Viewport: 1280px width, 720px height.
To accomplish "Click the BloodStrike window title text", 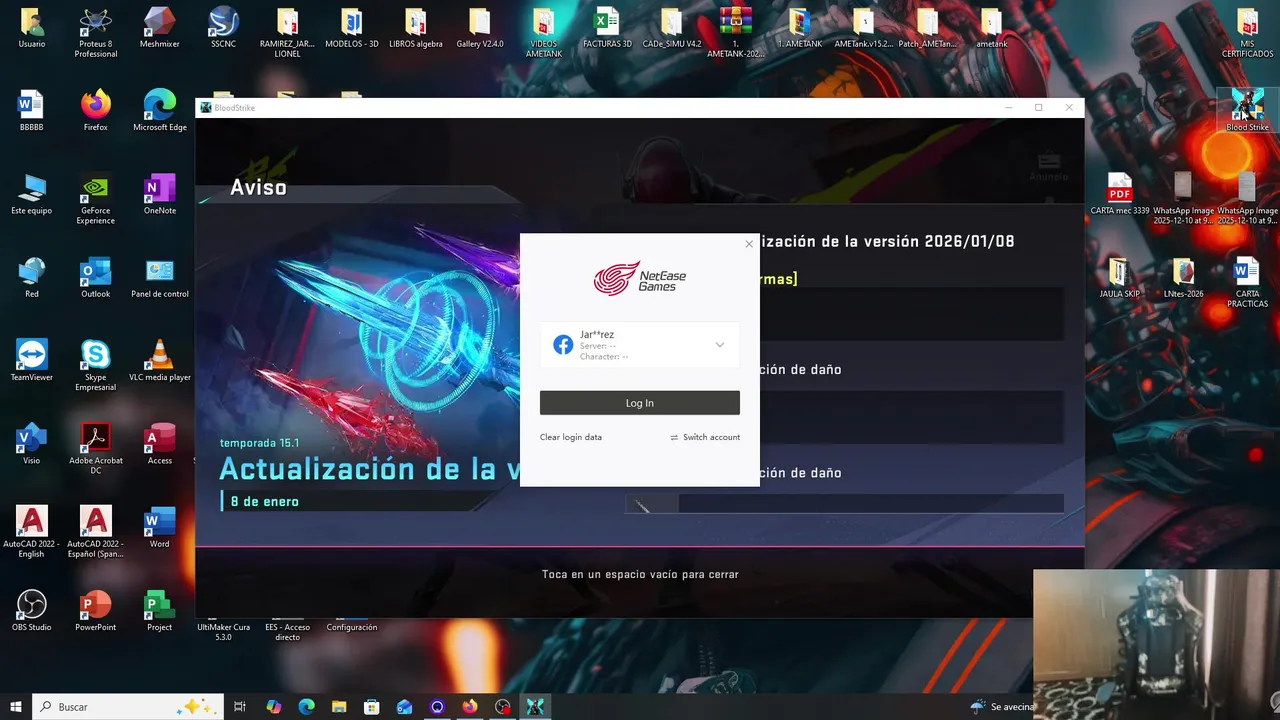I will (234, 107).
